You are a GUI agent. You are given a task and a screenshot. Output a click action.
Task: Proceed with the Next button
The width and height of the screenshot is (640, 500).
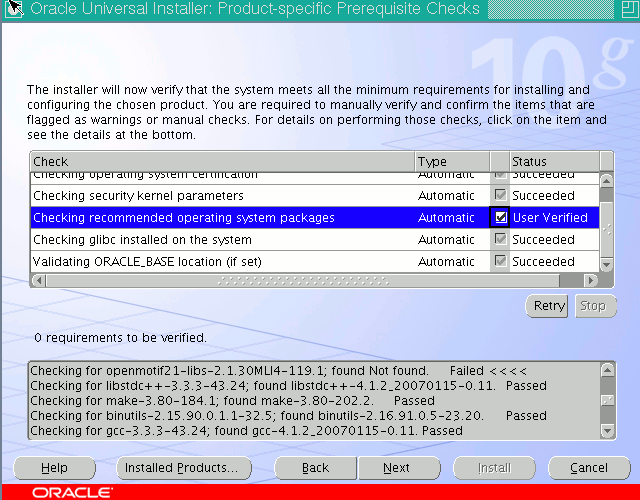pyautogui.click(x=399, y=468)
